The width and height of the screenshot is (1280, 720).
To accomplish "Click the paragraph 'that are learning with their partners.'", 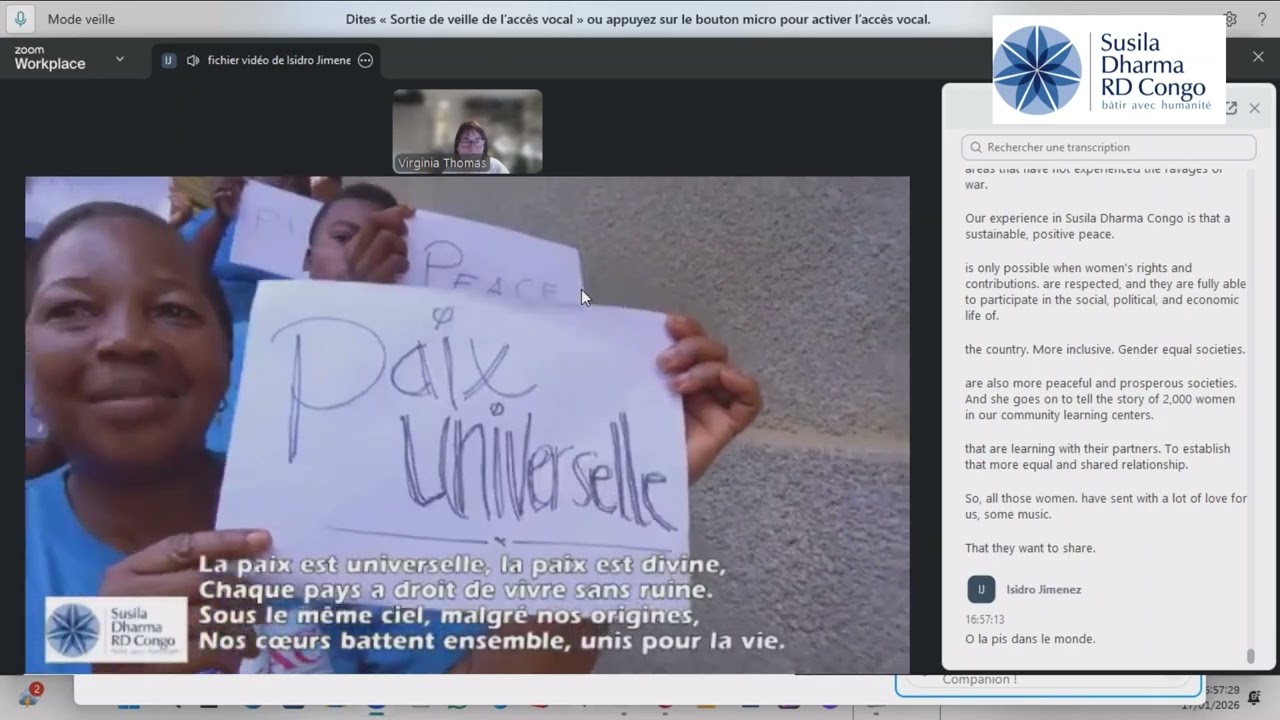I will (1097, 457).
